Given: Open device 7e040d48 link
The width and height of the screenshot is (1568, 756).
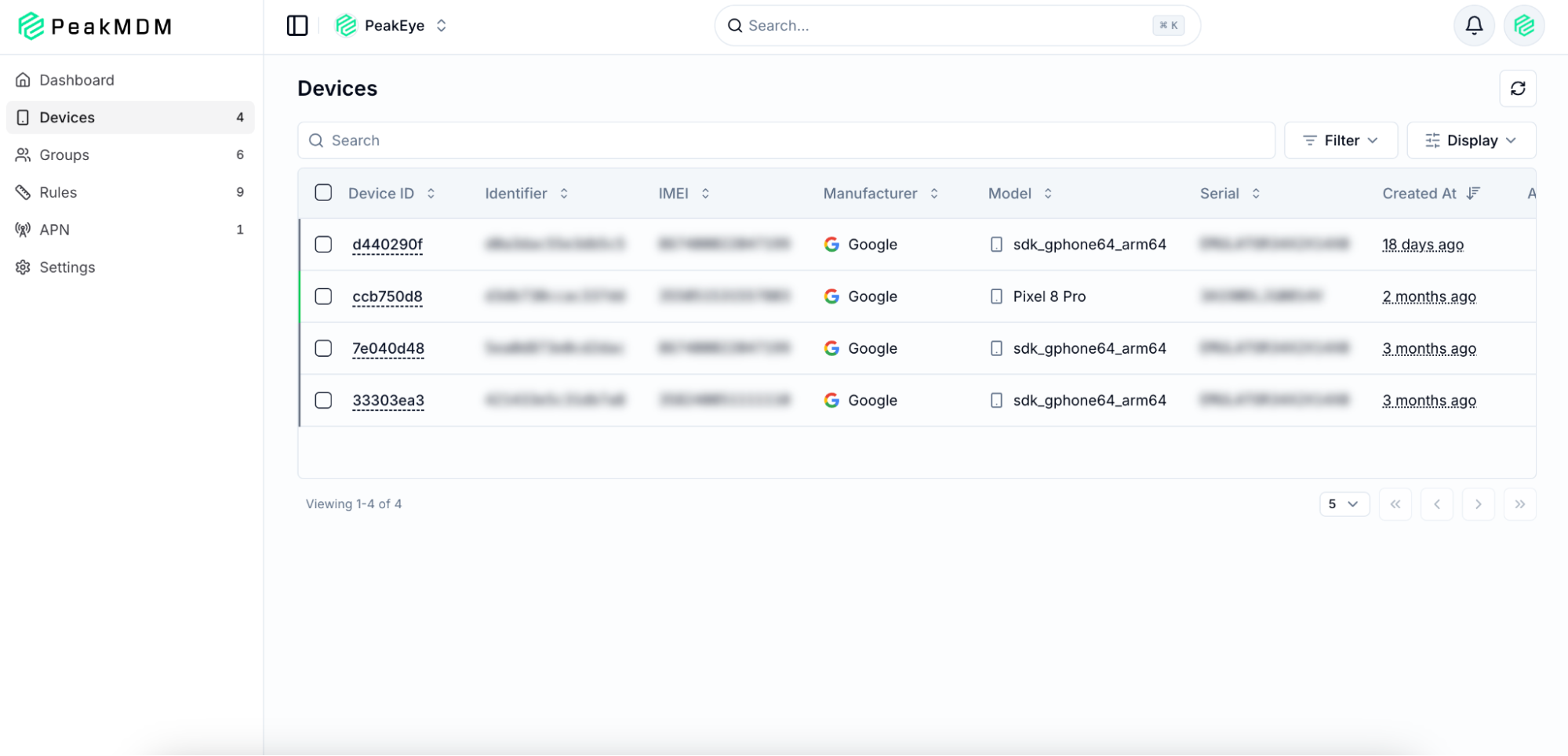Looking at the screenshot, I should coord(388,348).
